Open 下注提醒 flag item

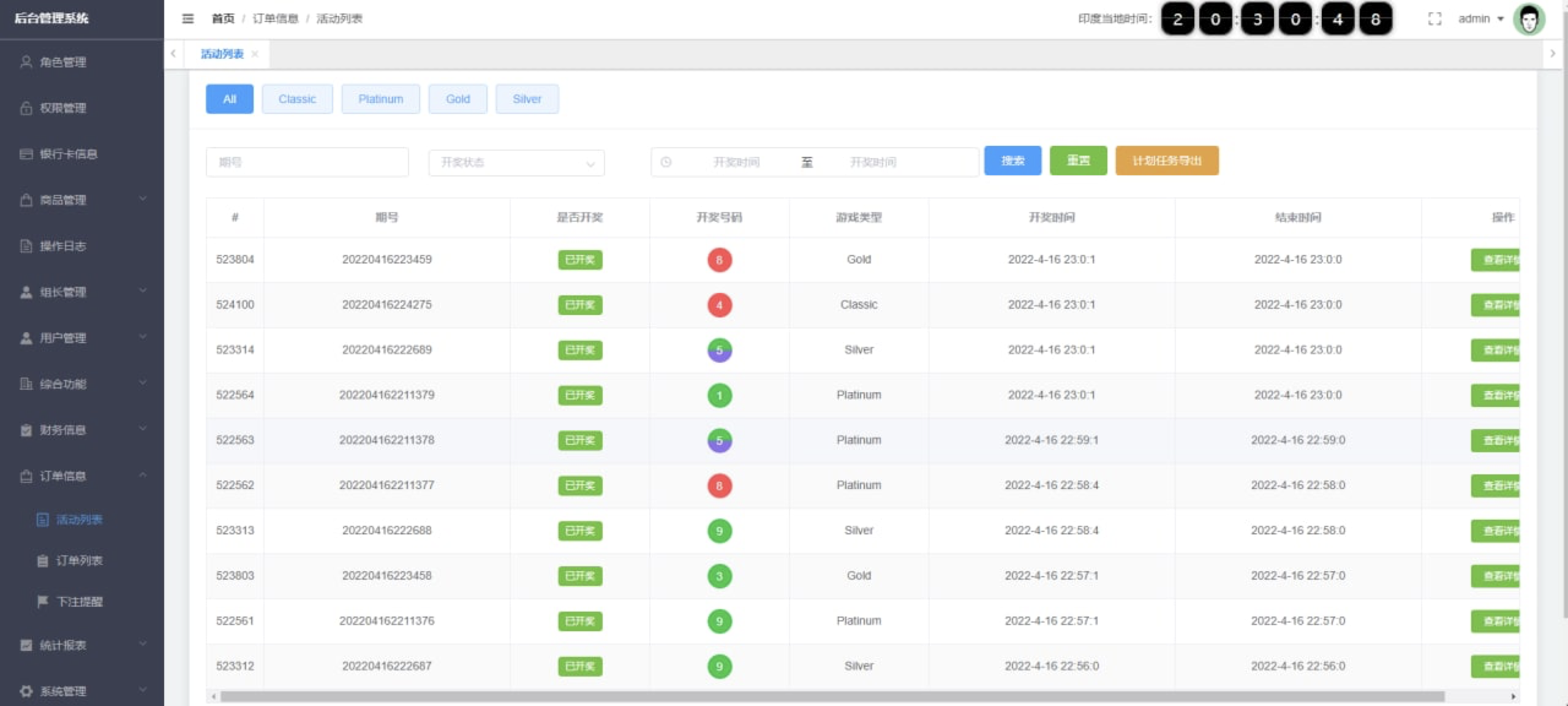tap(79, 601)
